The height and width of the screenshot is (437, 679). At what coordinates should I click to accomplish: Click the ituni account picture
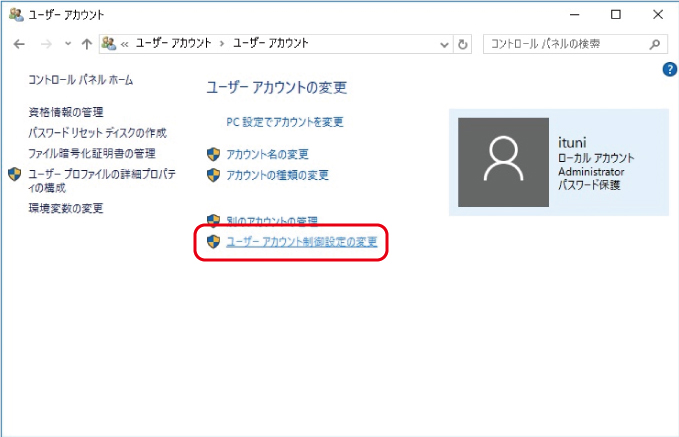pyautogui.click(x=503, y=162)
